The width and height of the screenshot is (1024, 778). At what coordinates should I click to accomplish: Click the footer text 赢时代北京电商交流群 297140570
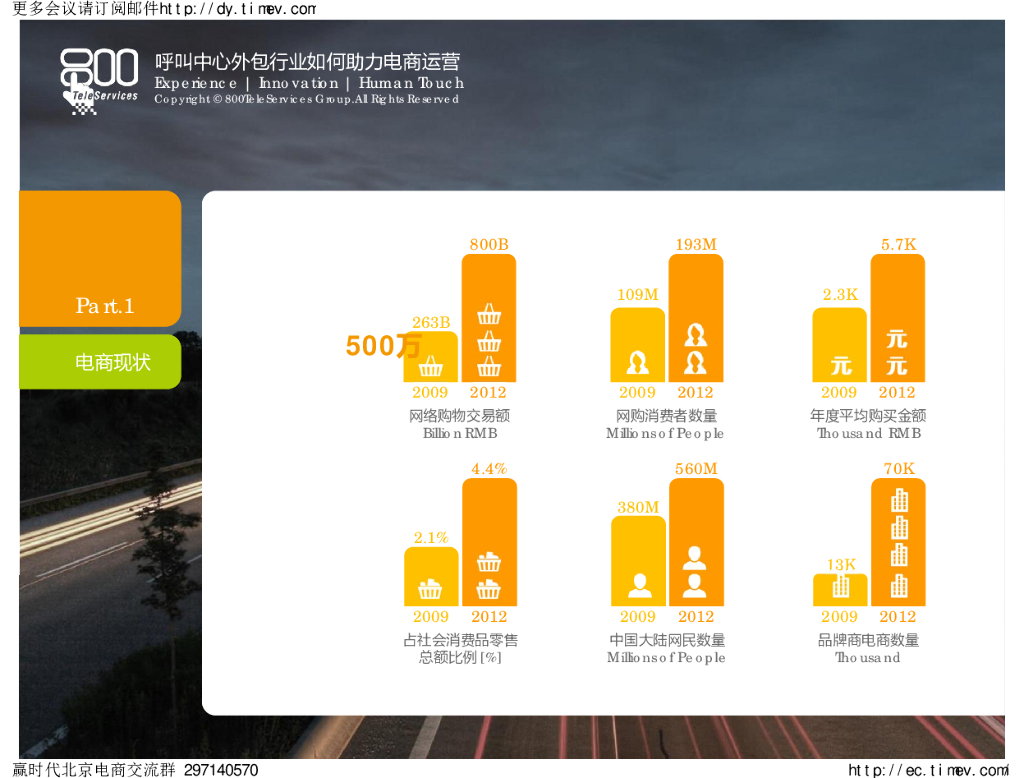pyautogui.click(x=136, y=770)
